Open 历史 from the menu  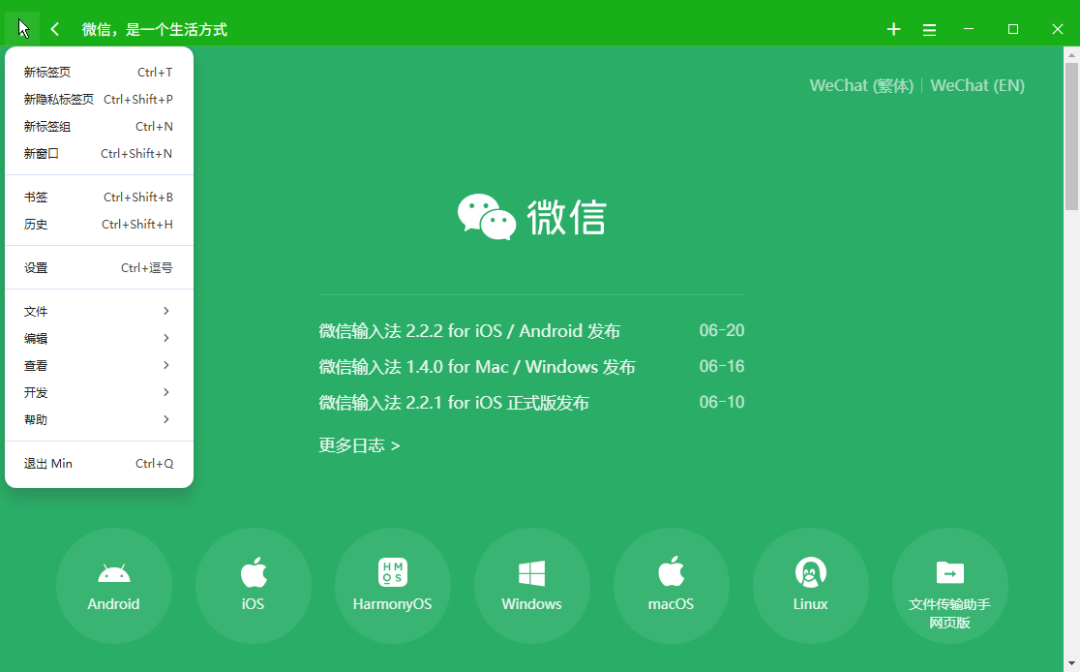pyautogui.click(x=98, y=224)
